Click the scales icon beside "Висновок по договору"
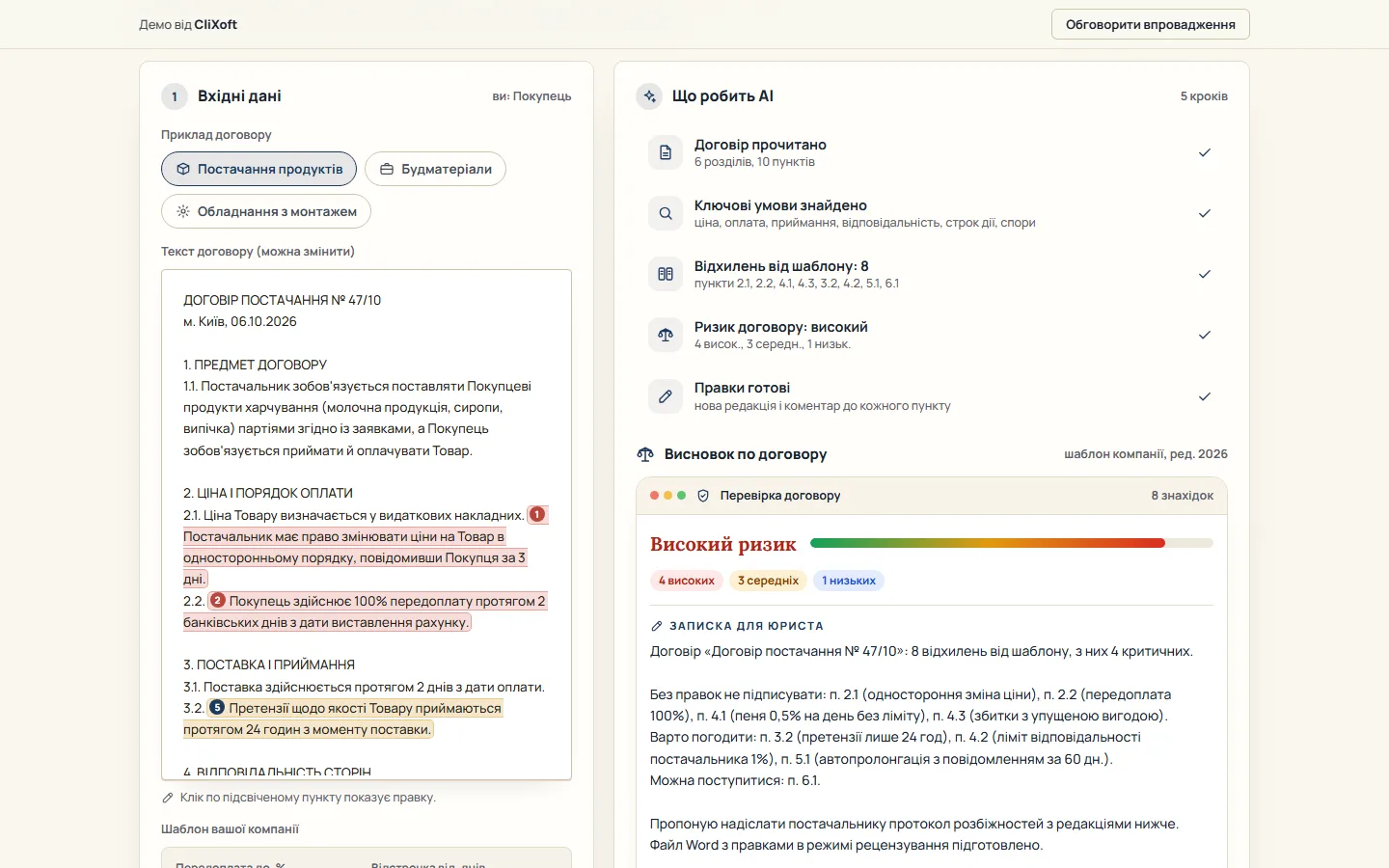Viewport: 1389px width, 868px height. tap(645, 454)
